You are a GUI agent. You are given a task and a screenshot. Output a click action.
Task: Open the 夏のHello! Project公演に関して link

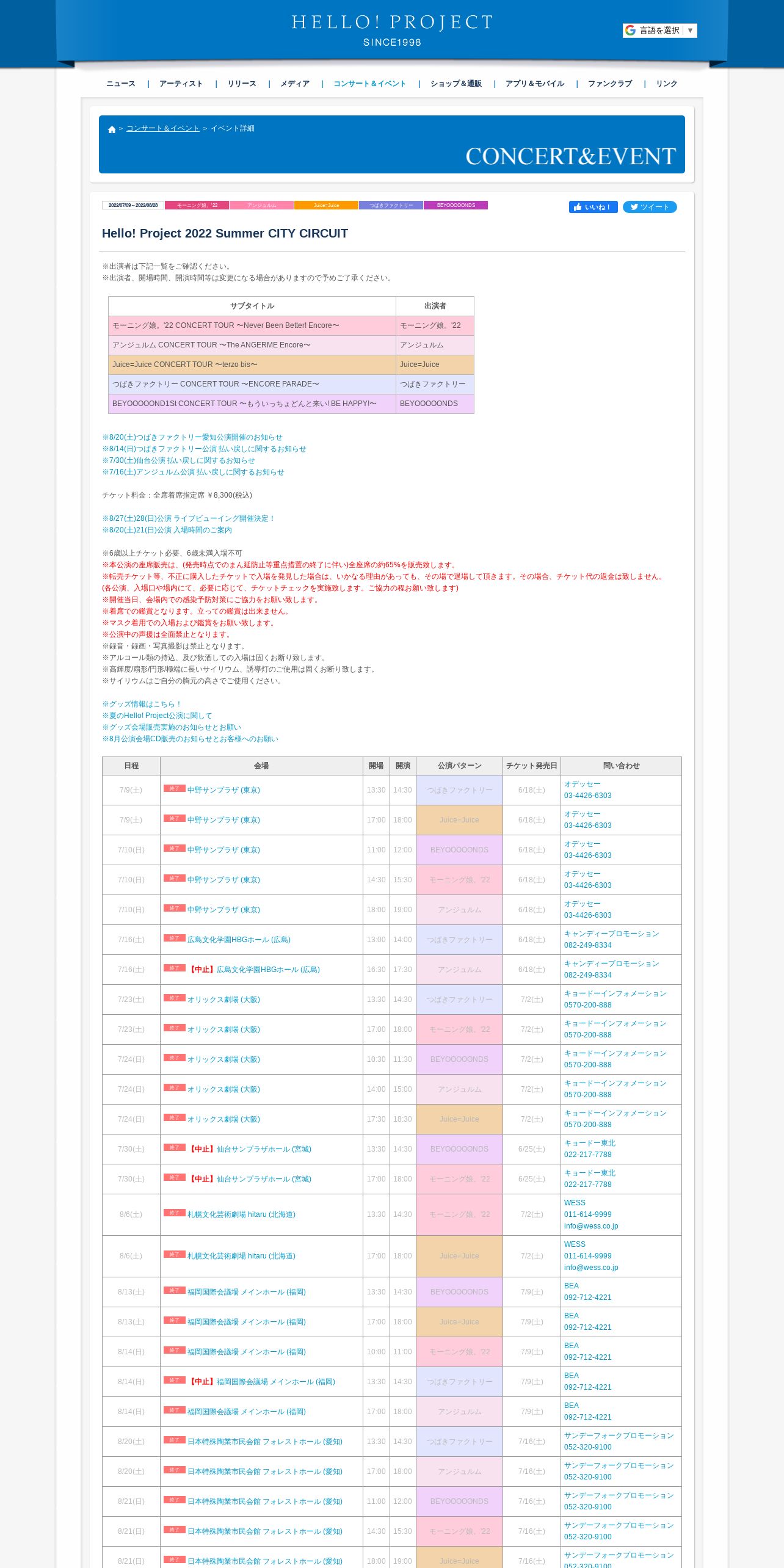(157, 716)
